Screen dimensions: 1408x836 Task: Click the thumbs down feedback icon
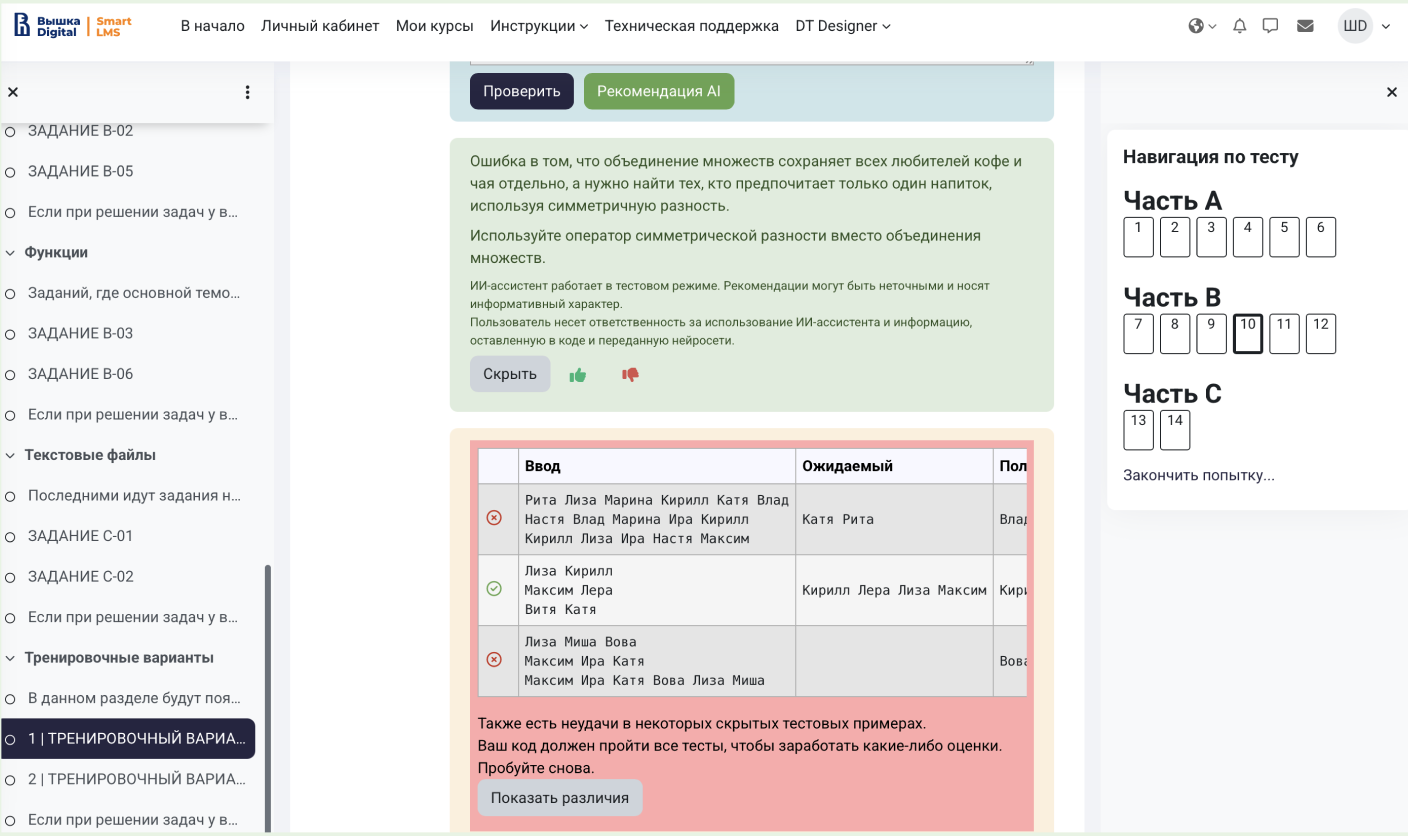click(630, 375)
